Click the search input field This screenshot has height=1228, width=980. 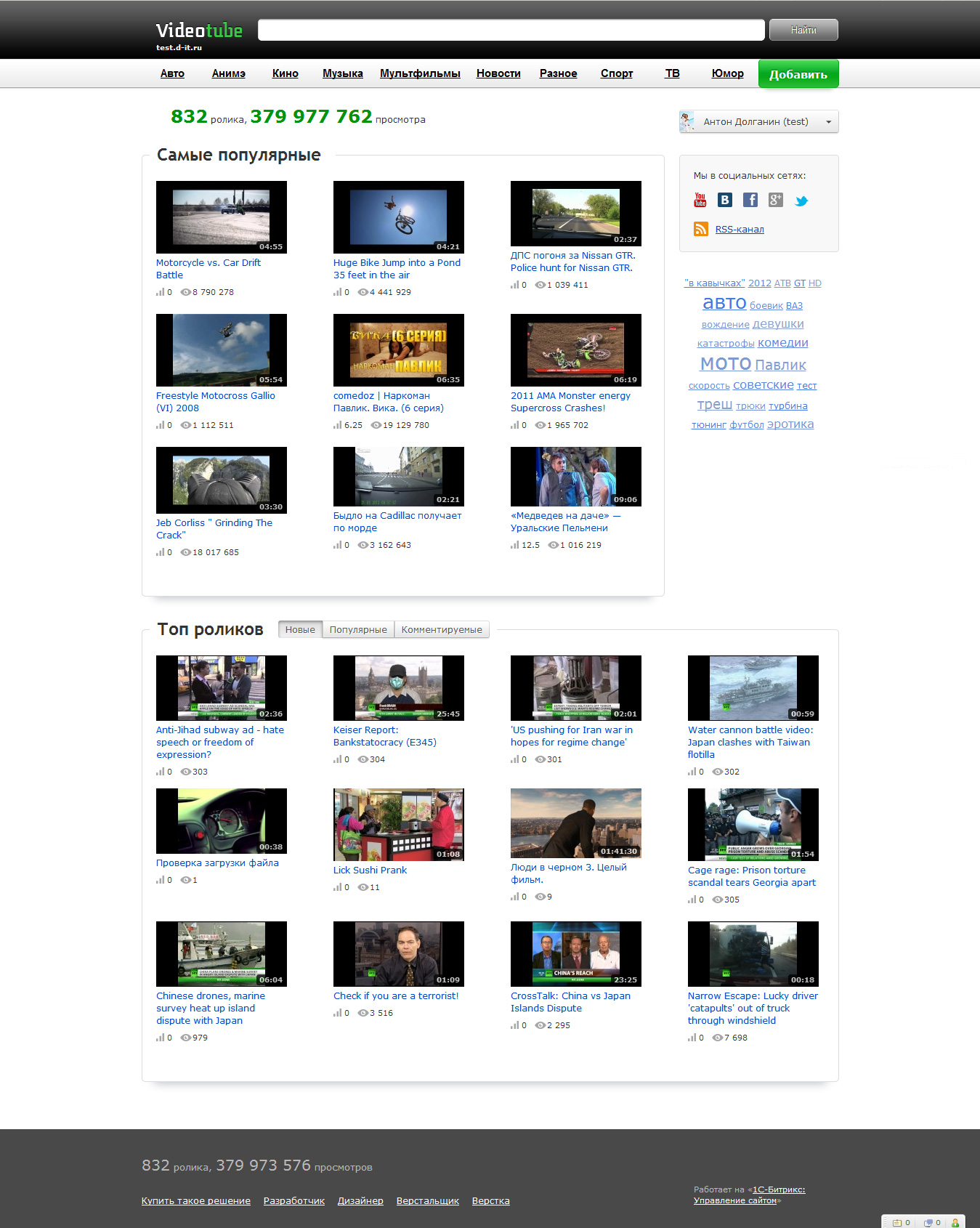511,30
